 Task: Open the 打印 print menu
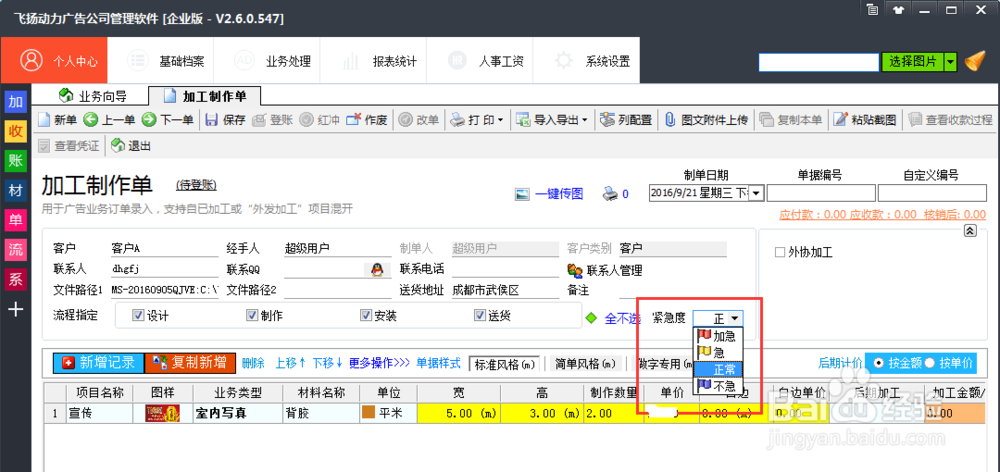[476, 119]
